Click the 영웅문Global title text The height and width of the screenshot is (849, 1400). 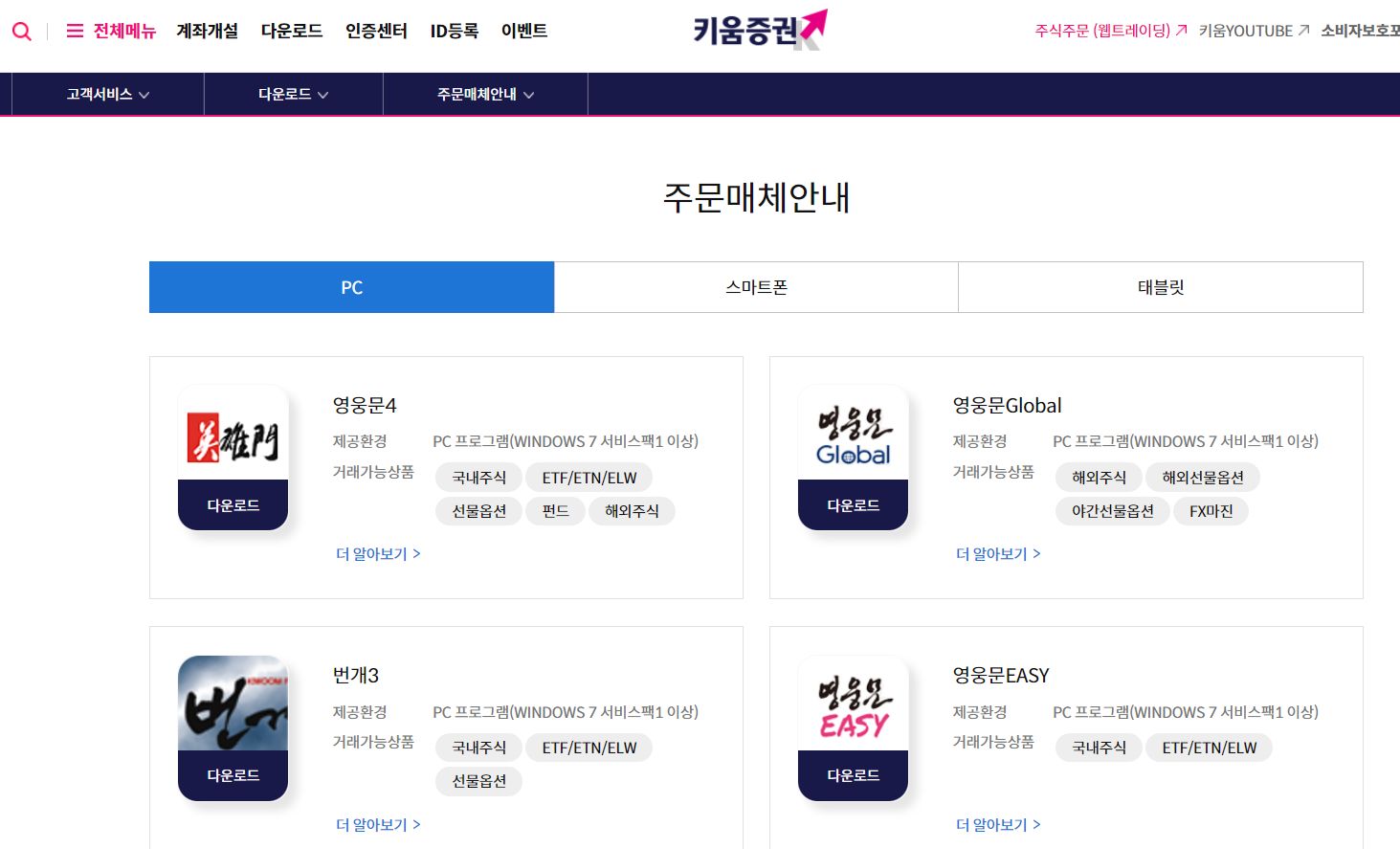(1007, 405)
